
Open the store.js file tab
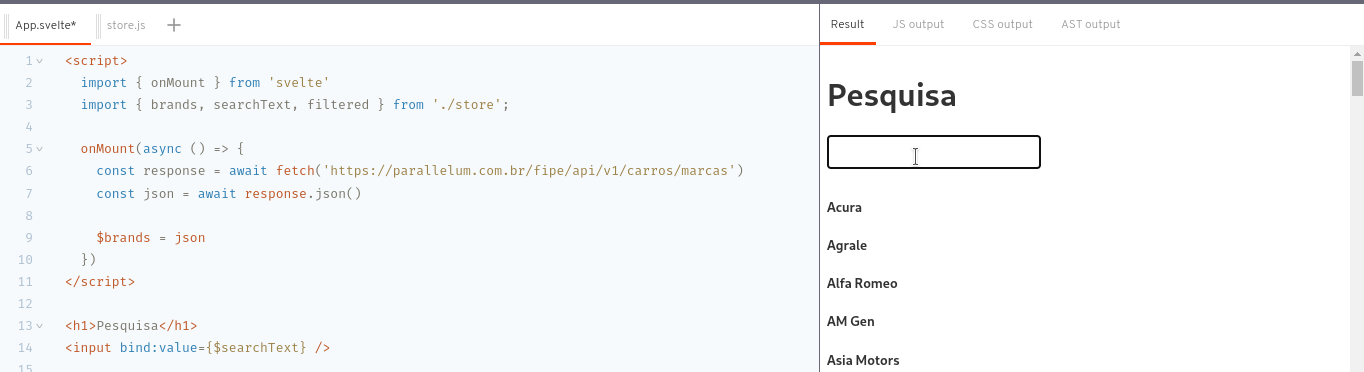coord(126,25)
